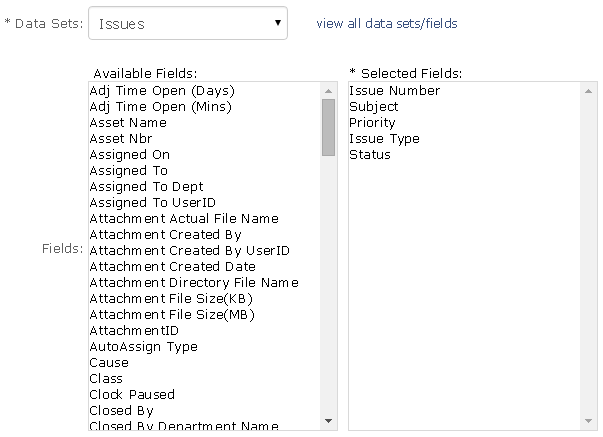
Task: Select Asset Name in Available Fields
Action: pos(128,123)
